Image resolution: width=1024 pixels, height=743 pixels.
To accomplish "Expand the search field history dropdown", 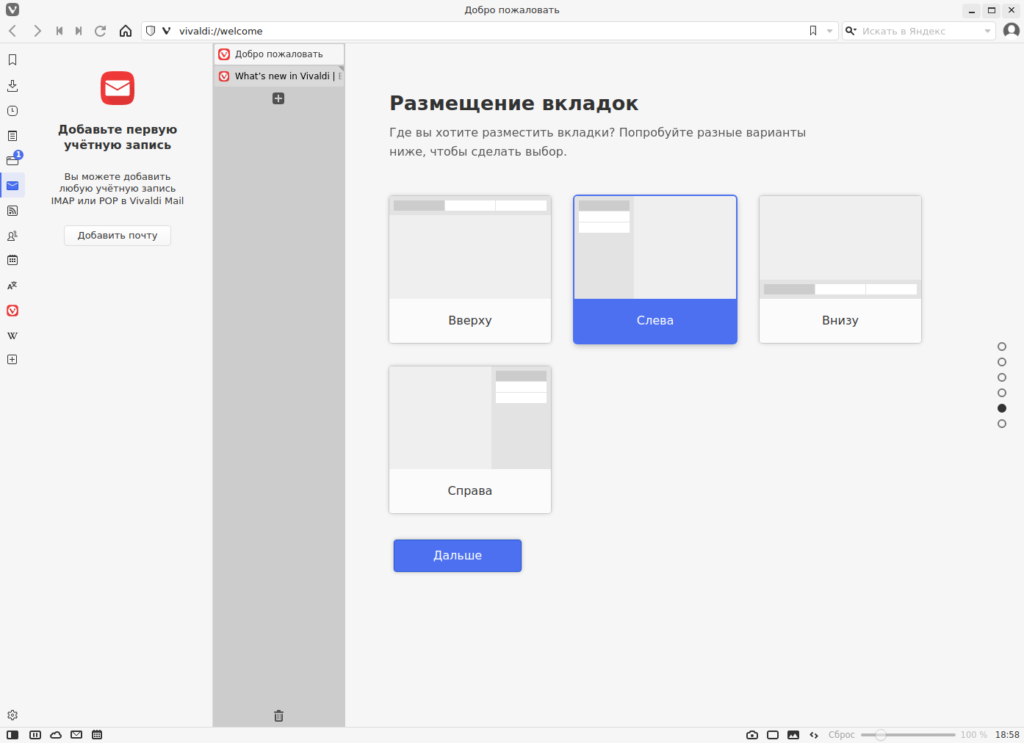I will click(987, 31).
